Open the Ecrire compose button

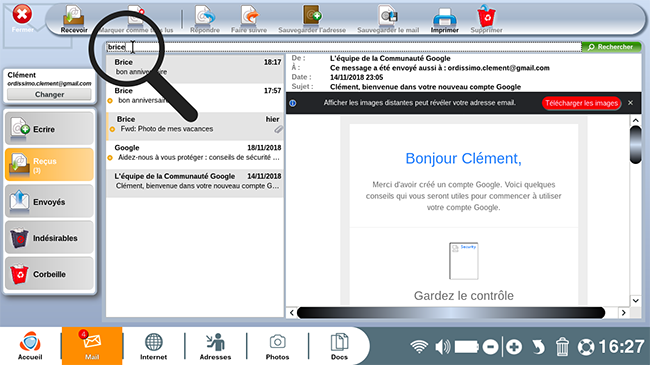(49, 129)
